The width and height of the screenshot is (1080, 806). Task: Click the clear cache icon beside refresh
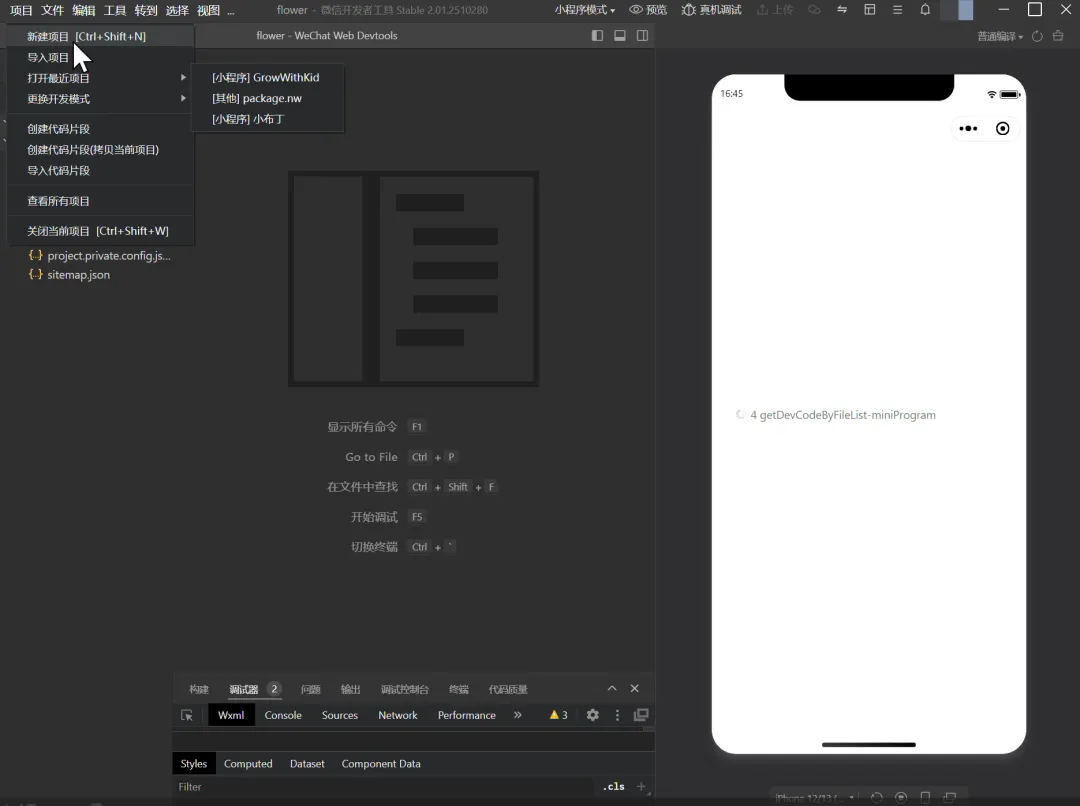pos(1059,36)
